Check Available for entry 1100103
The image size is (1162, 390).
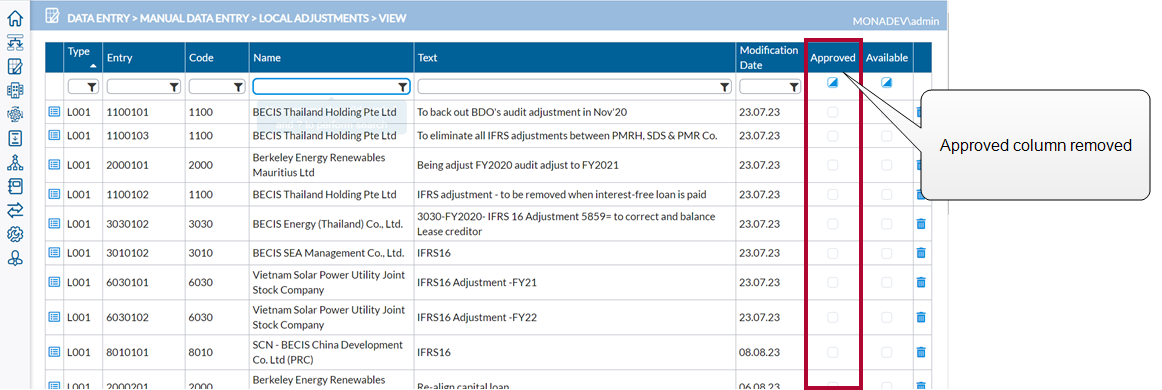[886, 136]
